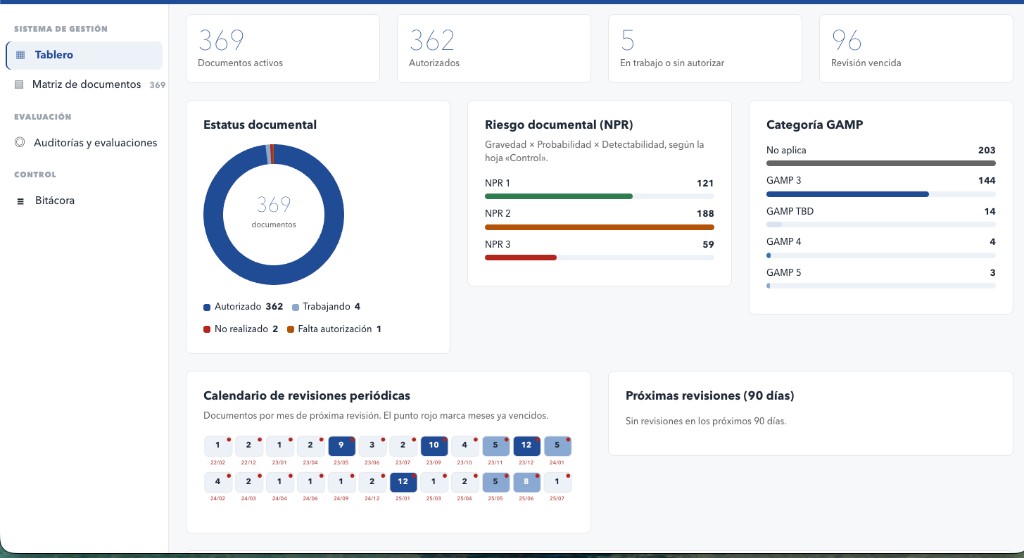Select the 23/12 tile showing 12
Image resolution: width=1024 pixels, height=558 pixels.
click(x=526, y=446)
